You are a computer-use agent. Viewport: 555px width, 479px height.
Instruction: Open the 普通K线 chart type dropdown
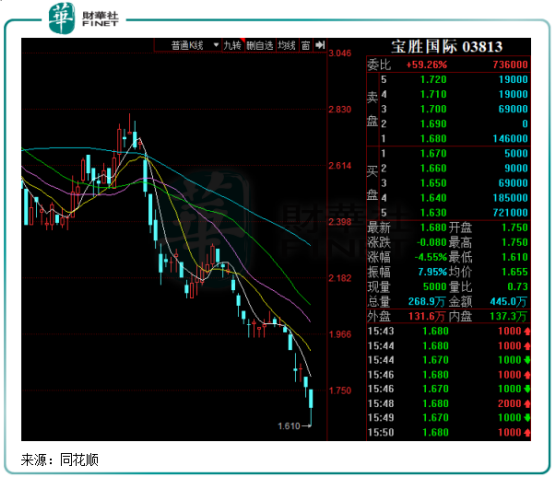coord(187,46)
